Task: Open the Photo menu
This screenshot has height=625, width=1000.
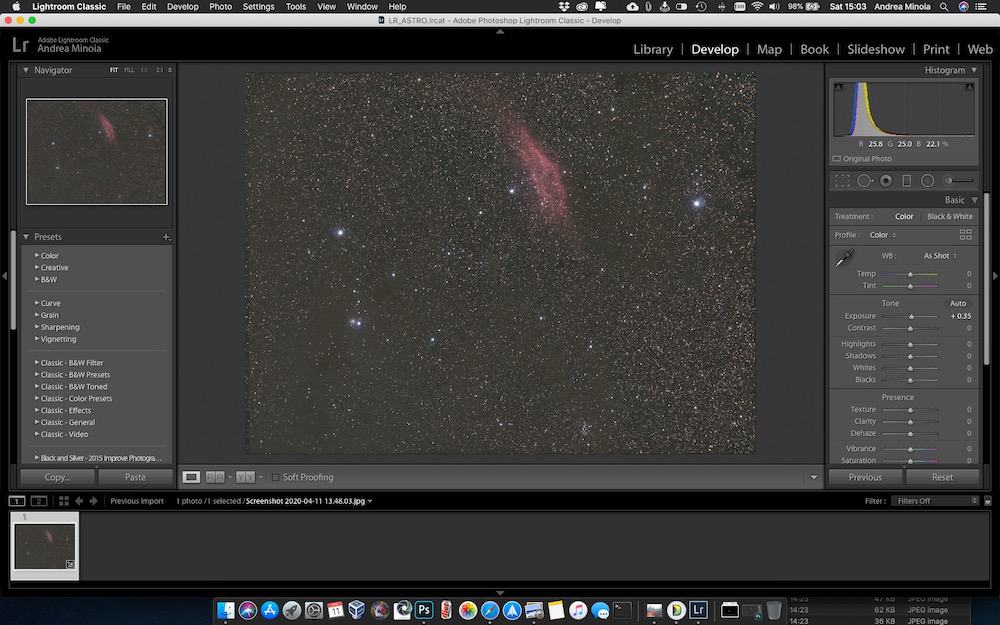Action: click(x=220, y=6)
